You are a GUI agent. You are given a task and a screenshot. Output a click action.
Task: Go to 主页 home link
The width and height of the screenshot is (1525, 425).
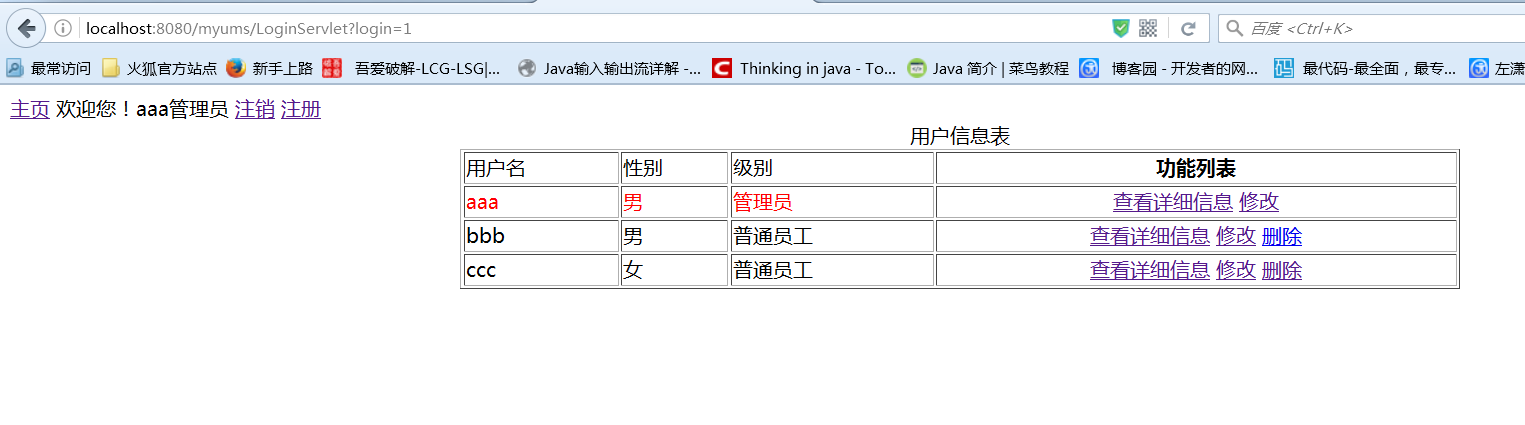click(29, 110)
